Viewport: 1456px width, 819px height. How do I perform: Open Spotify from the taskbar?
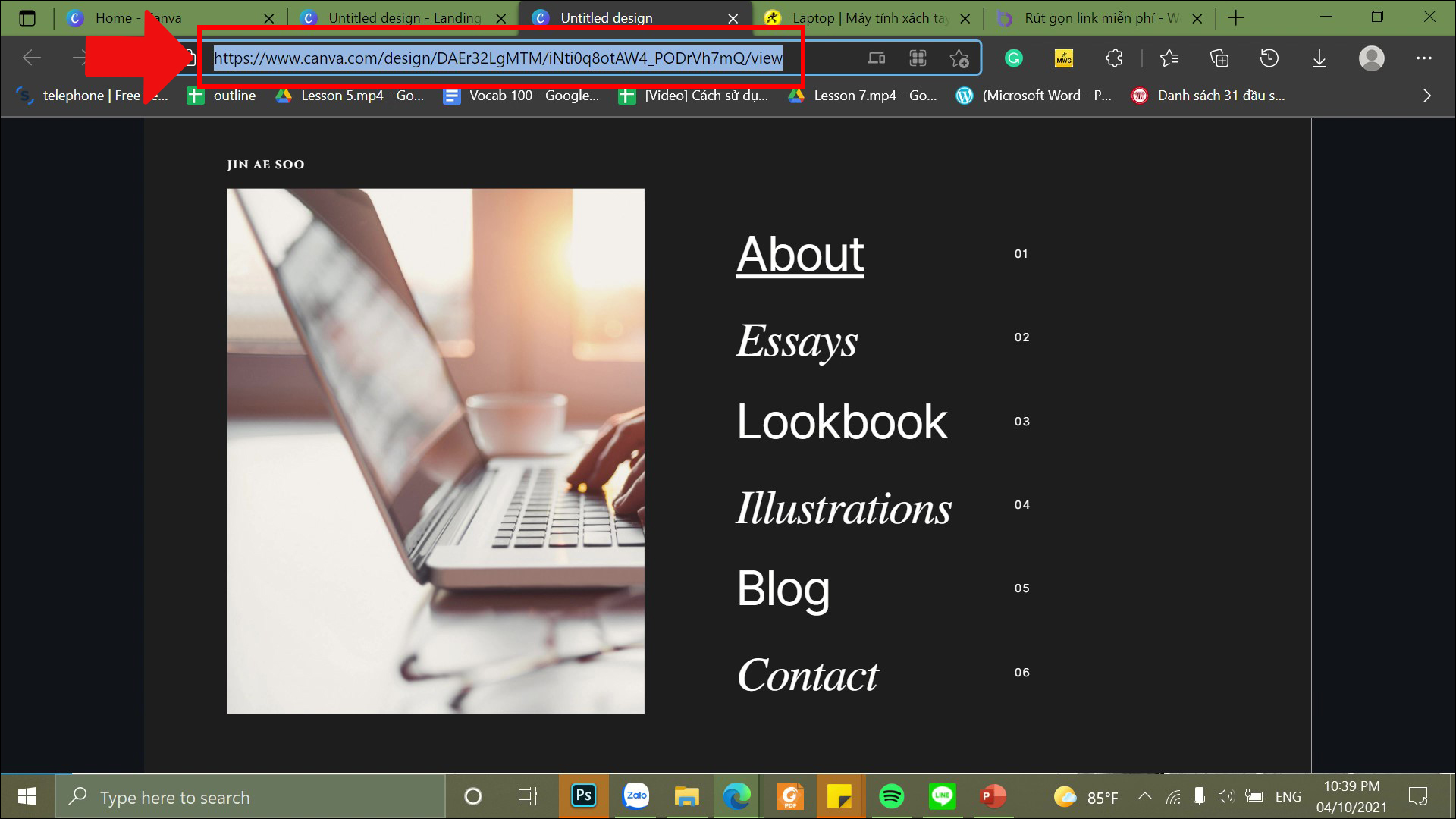(x=893, y=797)
